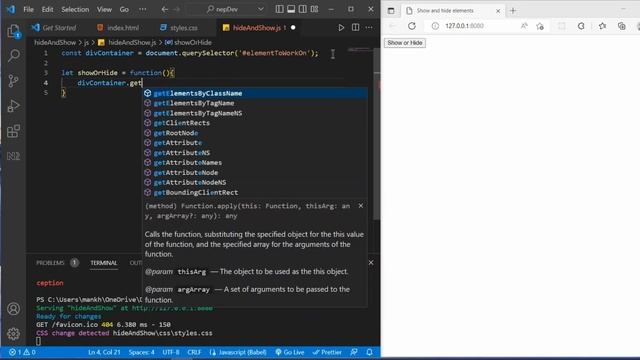
Task: Click Ln 4, Col 21 status entry
Action: click(x=104, y=352)
